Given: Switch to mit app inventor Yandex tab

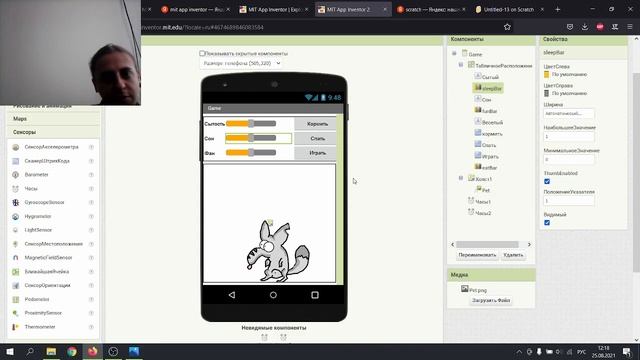Looking at the screenshot, I should pyautogui.click(x=196, y=9).
